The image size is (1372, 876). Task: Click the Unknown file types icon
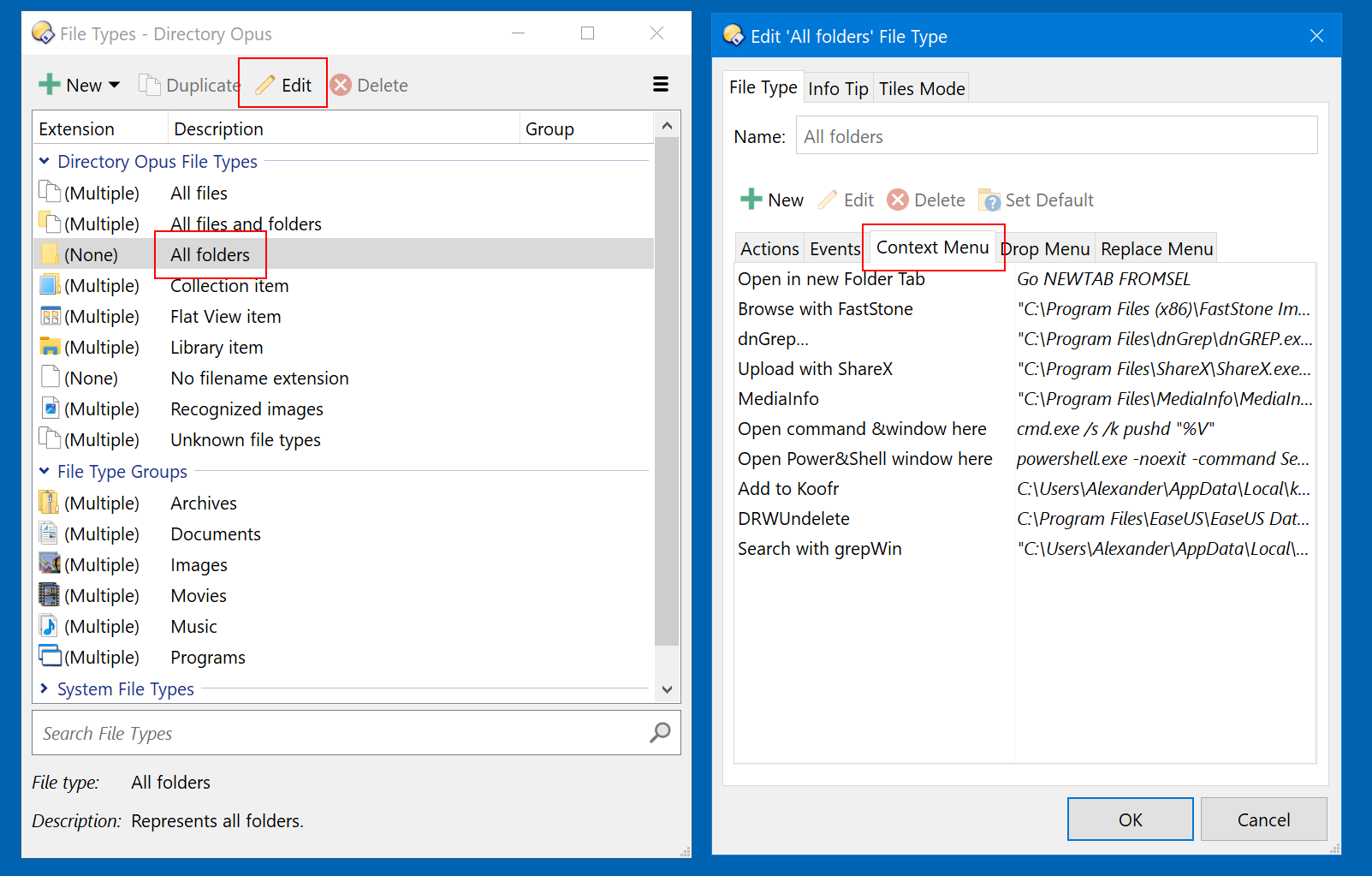(50, 439)
